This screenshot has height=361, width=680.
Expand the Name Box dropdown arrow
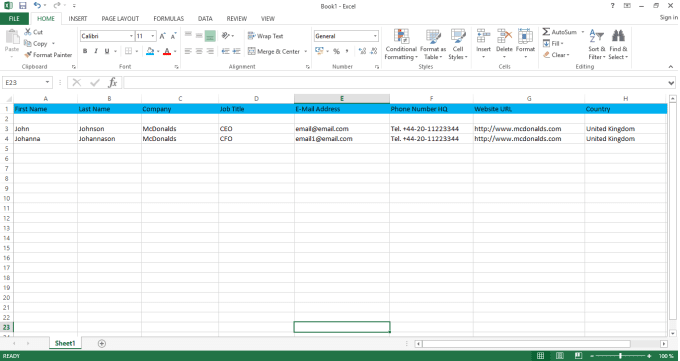[47, 82]
